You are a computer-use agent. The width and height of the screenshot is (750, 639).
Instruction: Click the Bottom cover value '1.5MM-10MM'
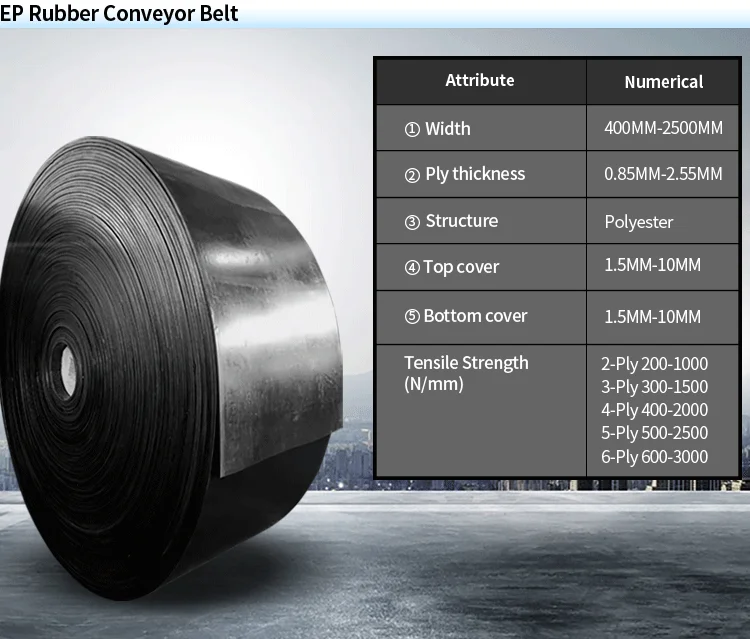point(652,316)
